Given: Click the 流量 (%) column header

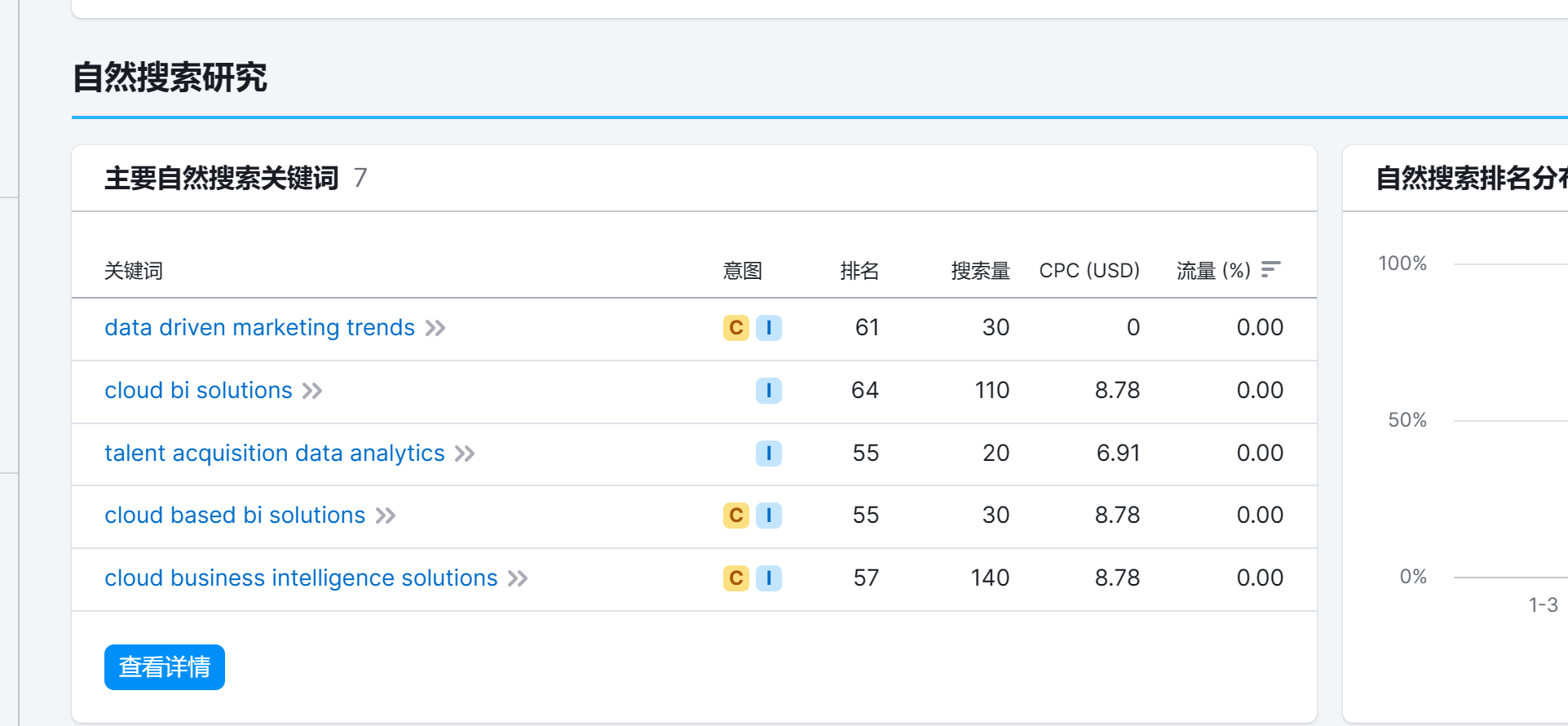Looking at the screenshot, I should coord(1212,271).
